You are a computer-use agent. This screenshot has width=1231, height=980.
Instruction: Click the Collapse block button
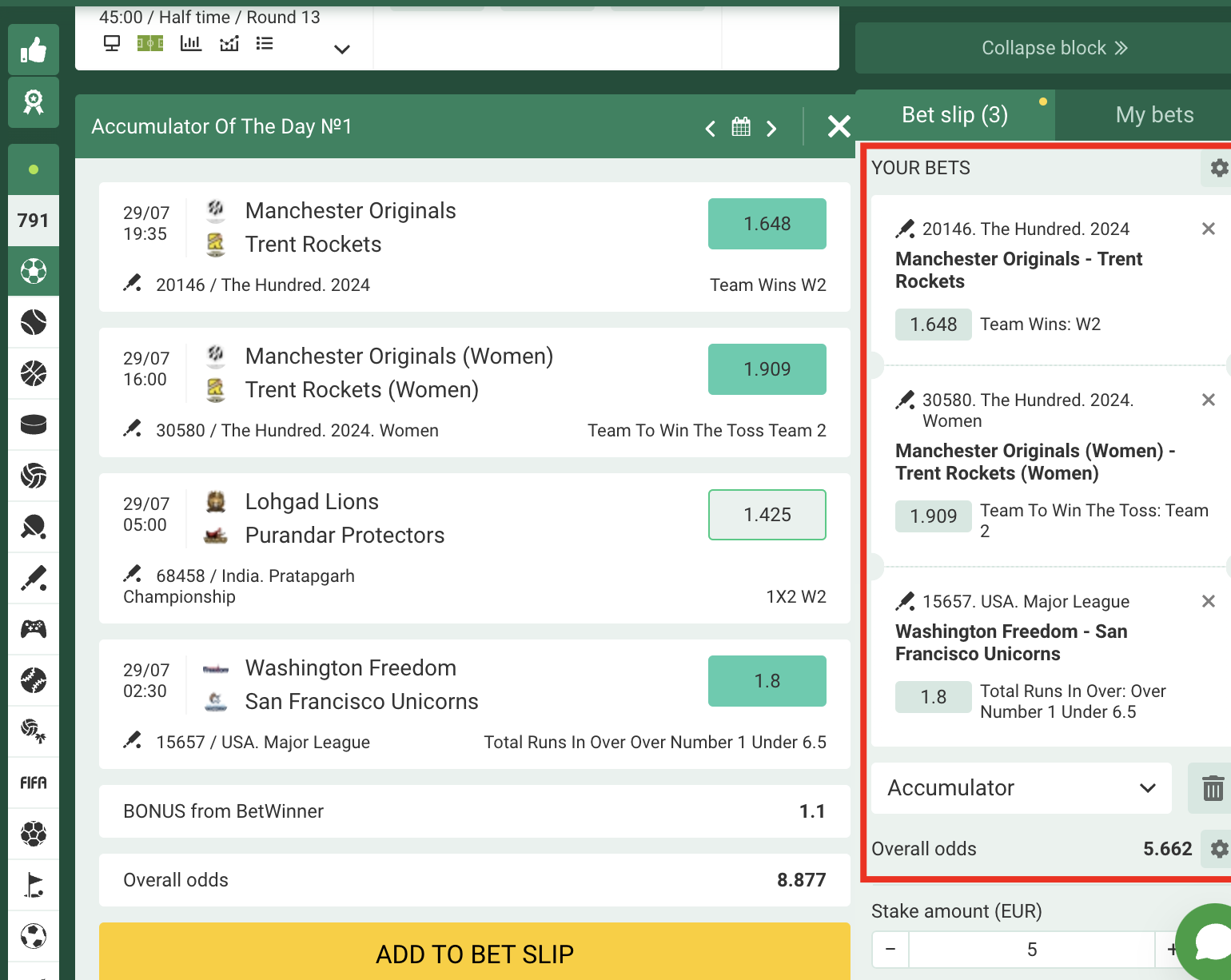tap(1054, 48)
